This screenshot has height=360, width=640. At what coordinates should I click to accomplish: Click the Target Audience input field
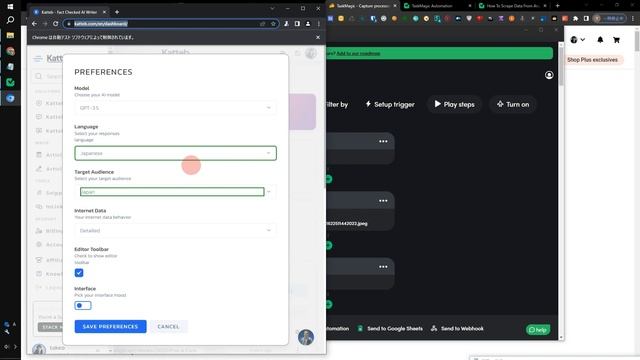click(x=172, y=191)
